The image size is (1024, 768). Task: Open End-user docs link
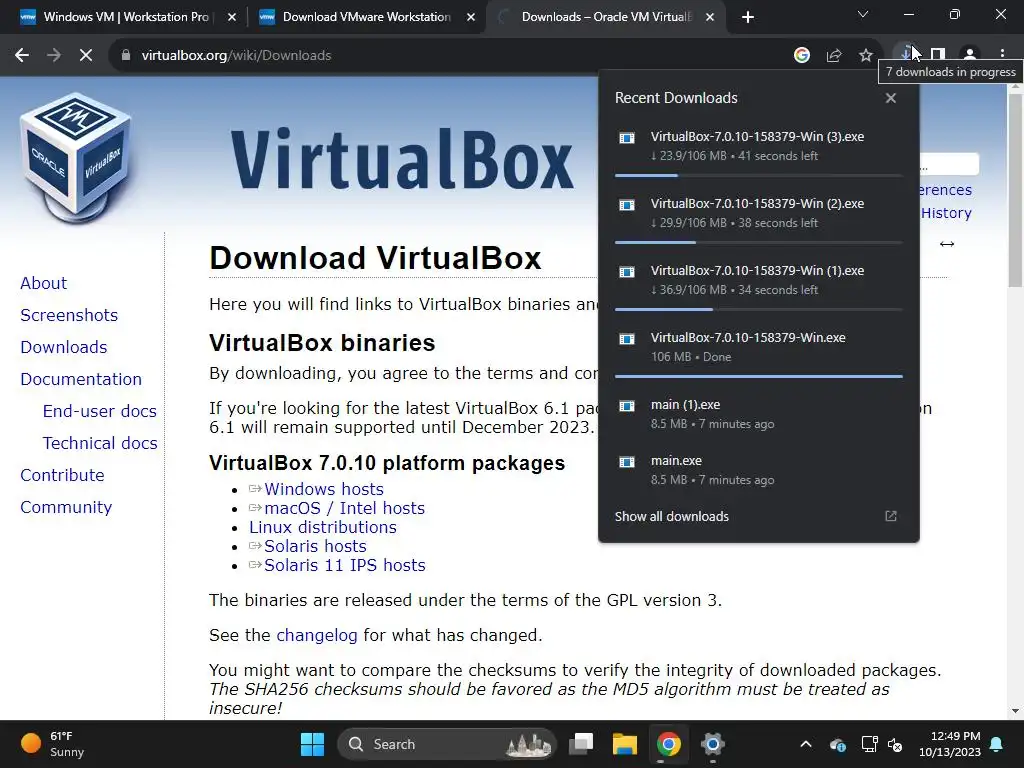99,411
